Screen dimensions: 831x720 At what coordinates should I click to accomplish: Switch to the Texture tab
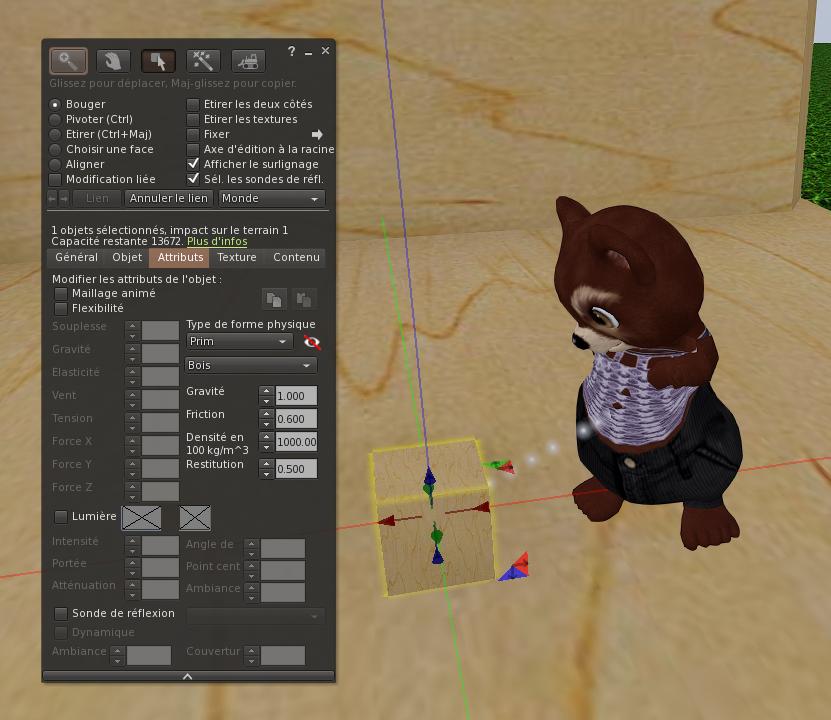pos(236,257)
